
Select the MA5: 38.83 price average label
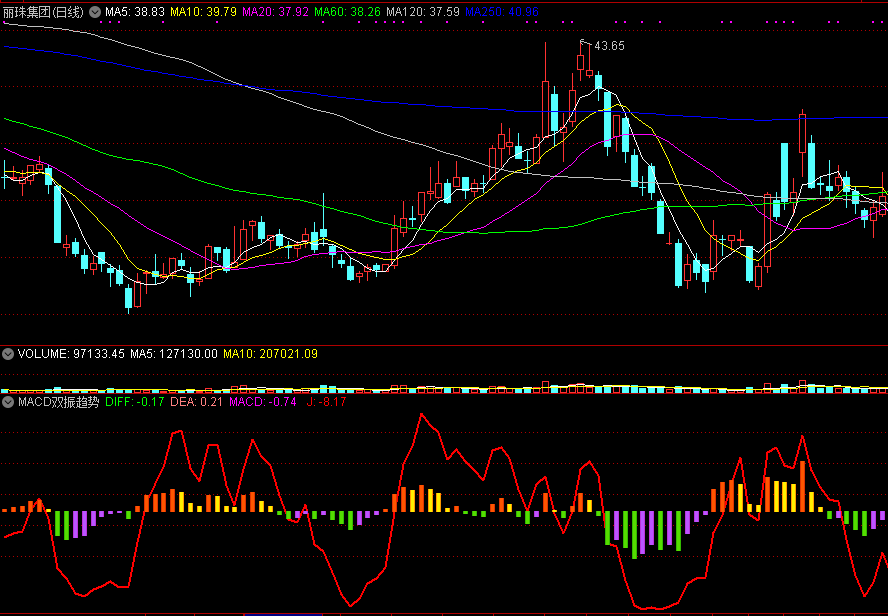tap(135, 12)
